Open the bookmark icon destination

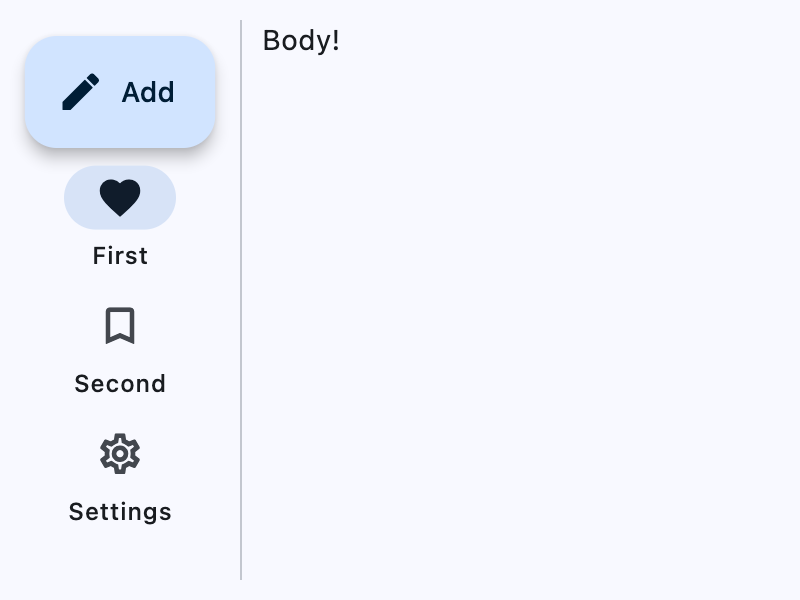120,326
